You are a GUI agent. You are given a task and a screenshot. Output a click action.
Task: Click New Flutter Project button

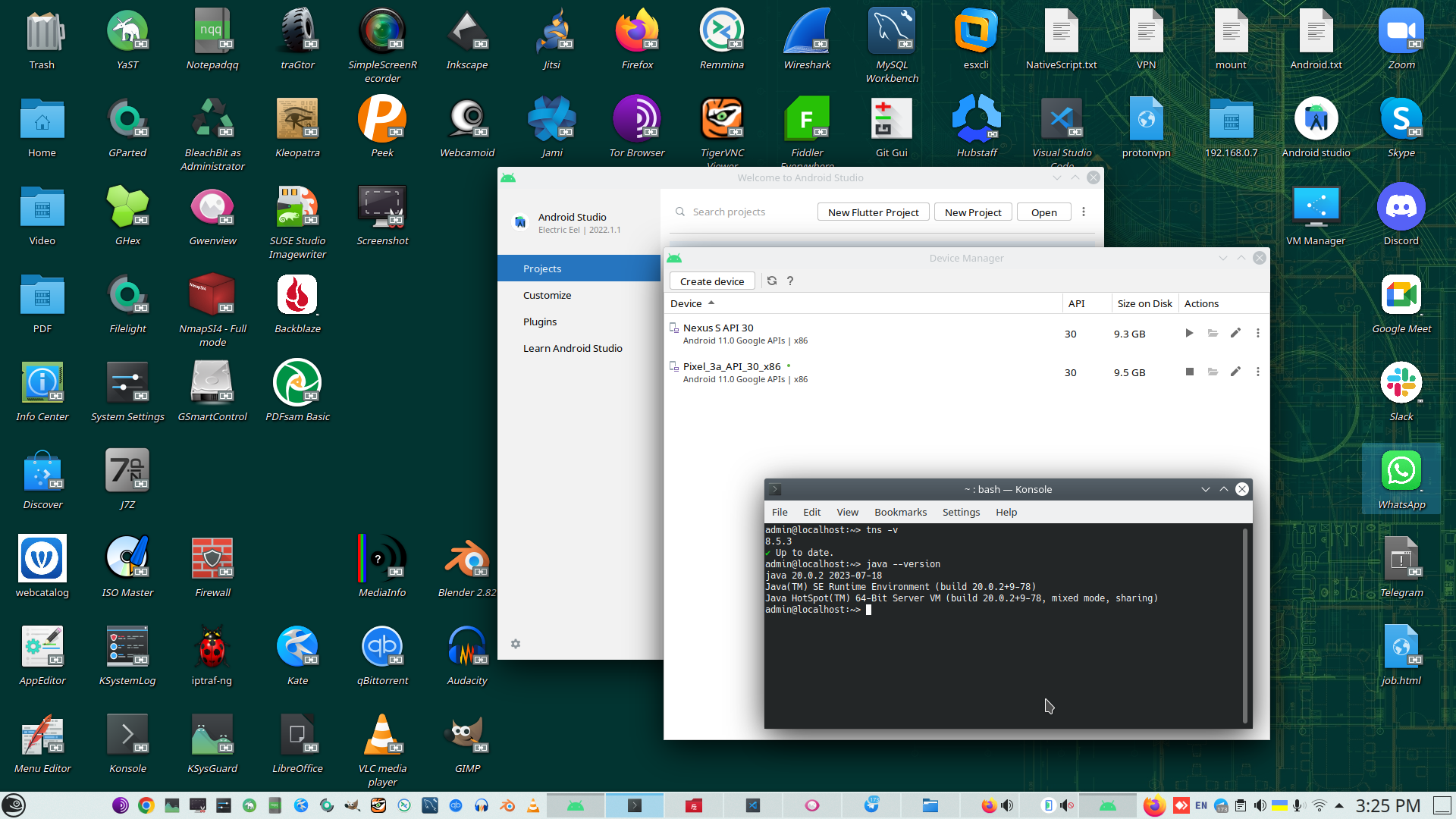point(873,212)
